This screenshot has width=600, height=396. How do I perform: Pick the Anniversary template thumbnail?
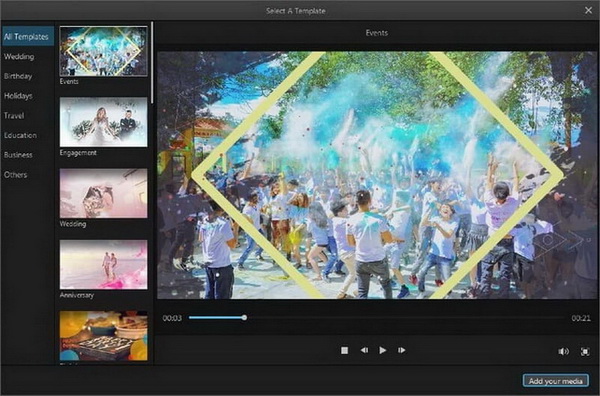(103, 264)
